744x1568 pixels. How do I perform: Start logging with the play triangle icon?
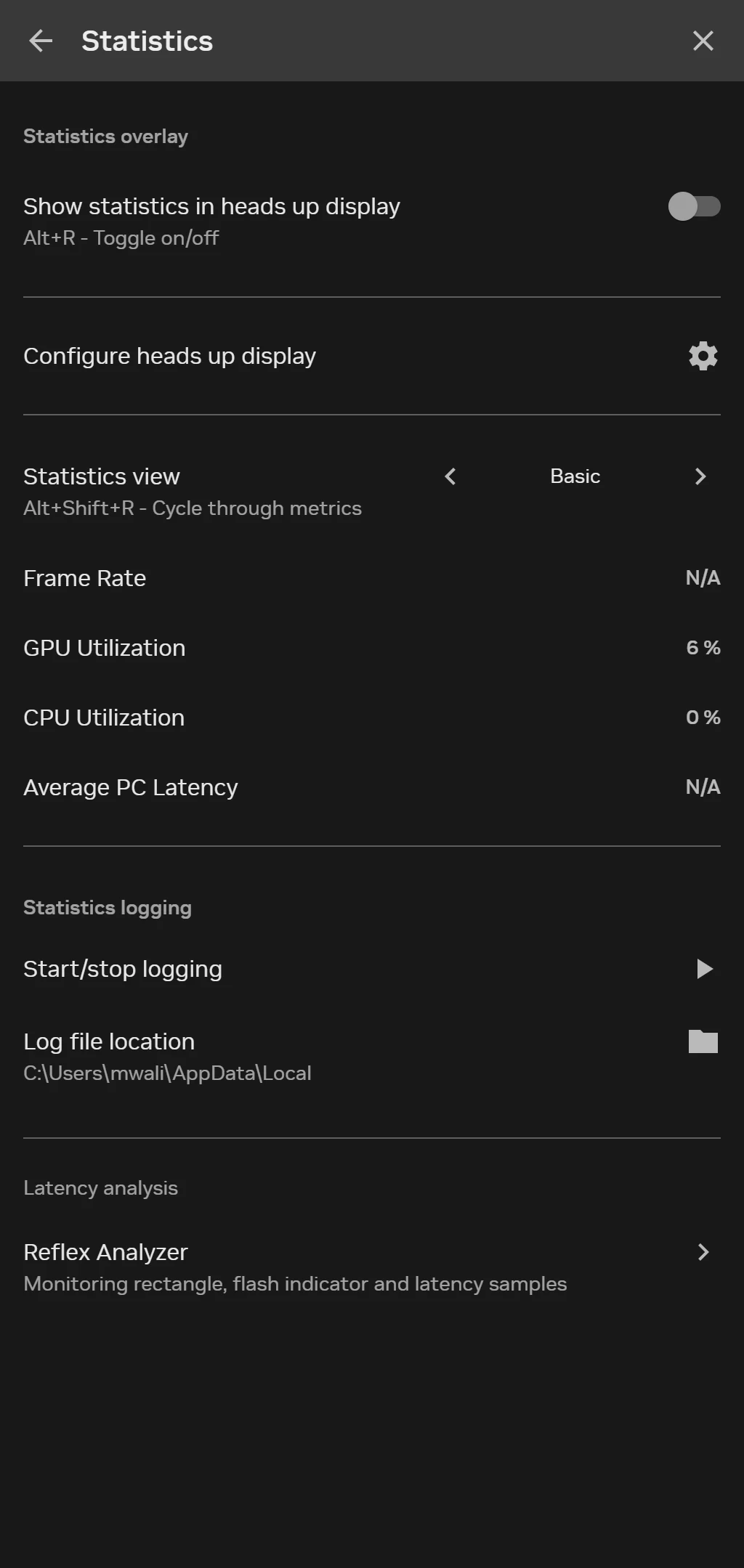click(704, 969)
